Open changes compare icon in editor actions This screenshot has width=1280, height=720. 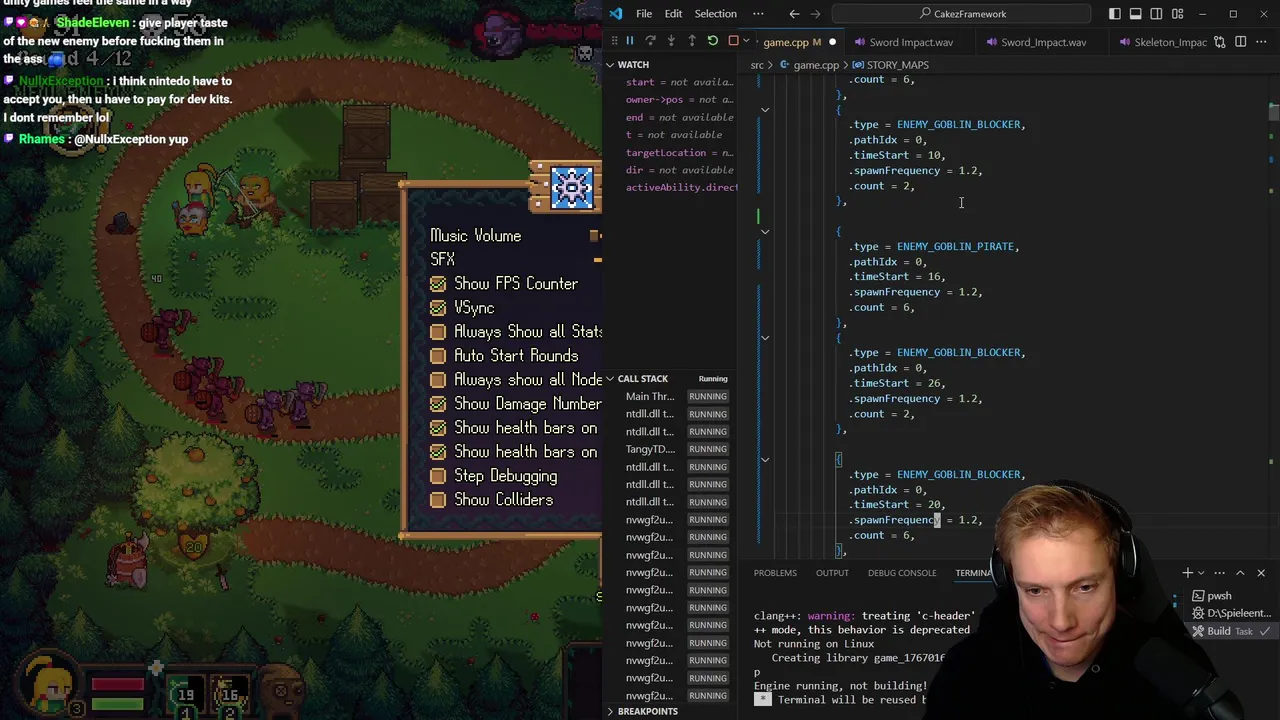(x=1220, y=42)
